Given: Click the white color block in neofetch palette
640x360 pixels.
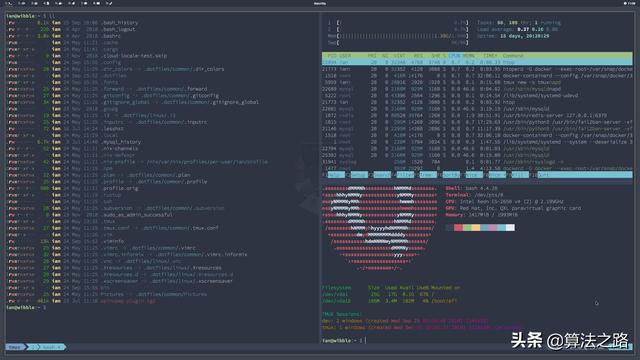Looking at the screenshot, I should coord(510,227).
